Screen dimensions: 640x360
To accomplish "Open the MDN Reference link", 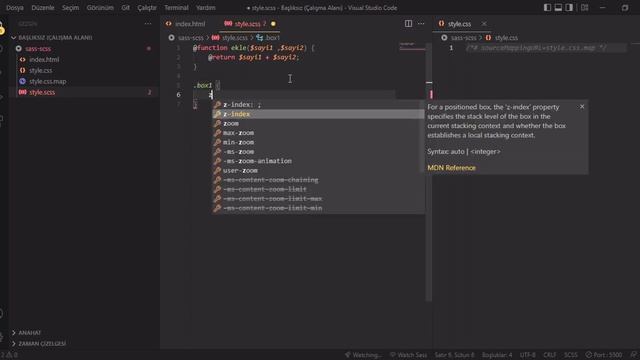I will (x=451, y=168).
